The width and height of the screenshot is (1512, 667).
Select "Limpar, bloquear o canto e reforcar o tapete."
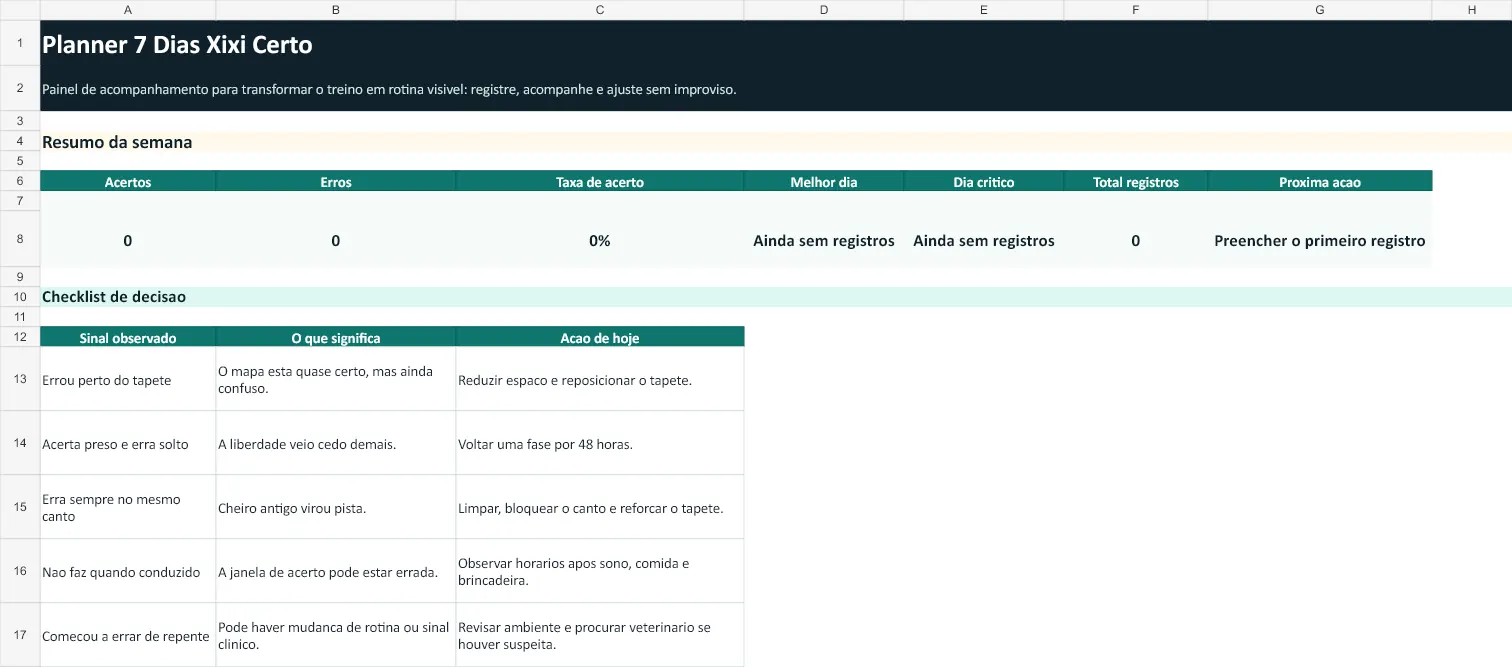[600, 507]
